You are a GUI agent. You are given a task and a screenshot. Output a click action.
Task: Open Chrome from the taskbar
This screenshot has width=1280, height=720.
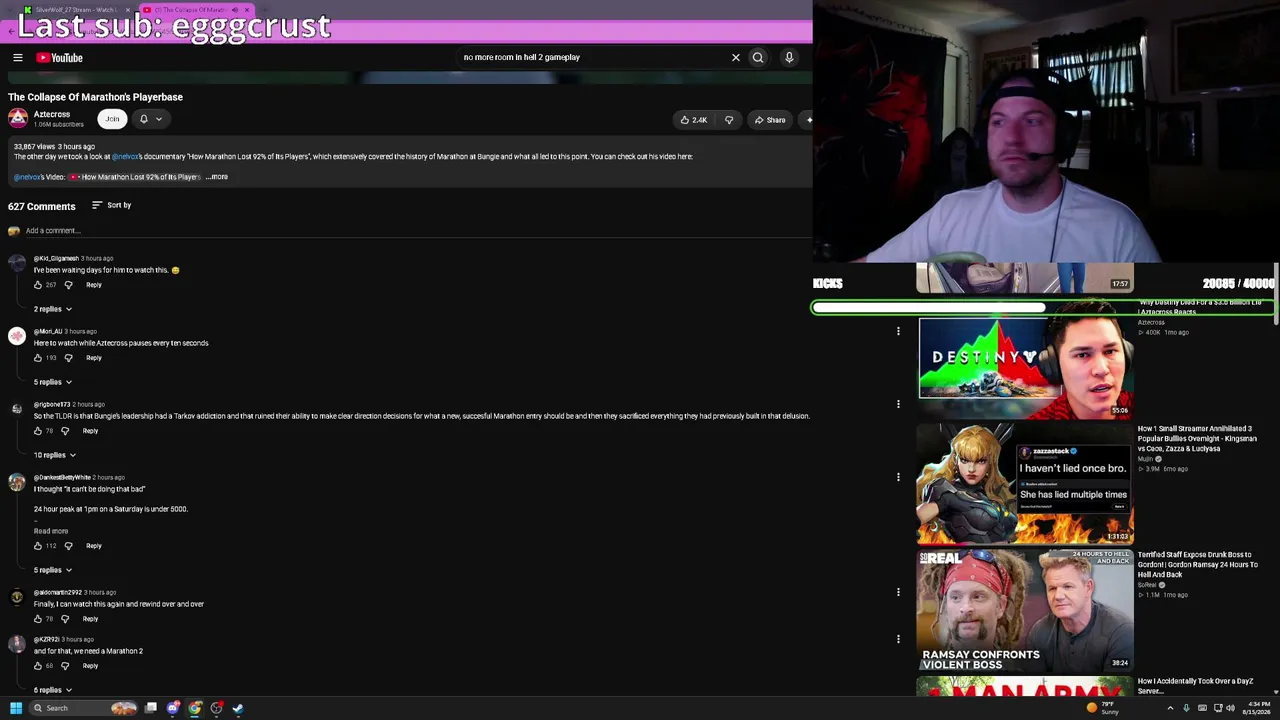click(x=195, y=708)
